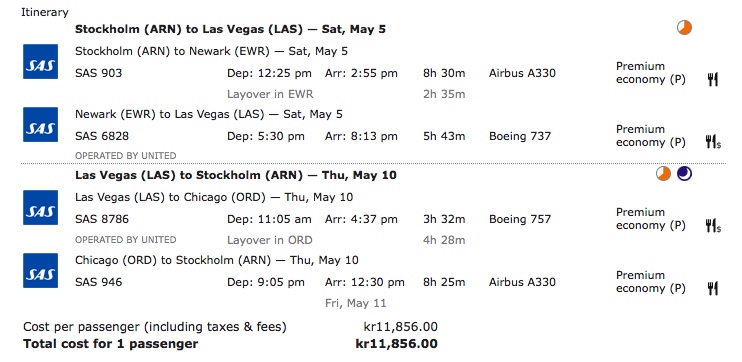742x362 pixels.
Task: Click meal icon for SAS 903 flight
Action: (x=713, y=79)
